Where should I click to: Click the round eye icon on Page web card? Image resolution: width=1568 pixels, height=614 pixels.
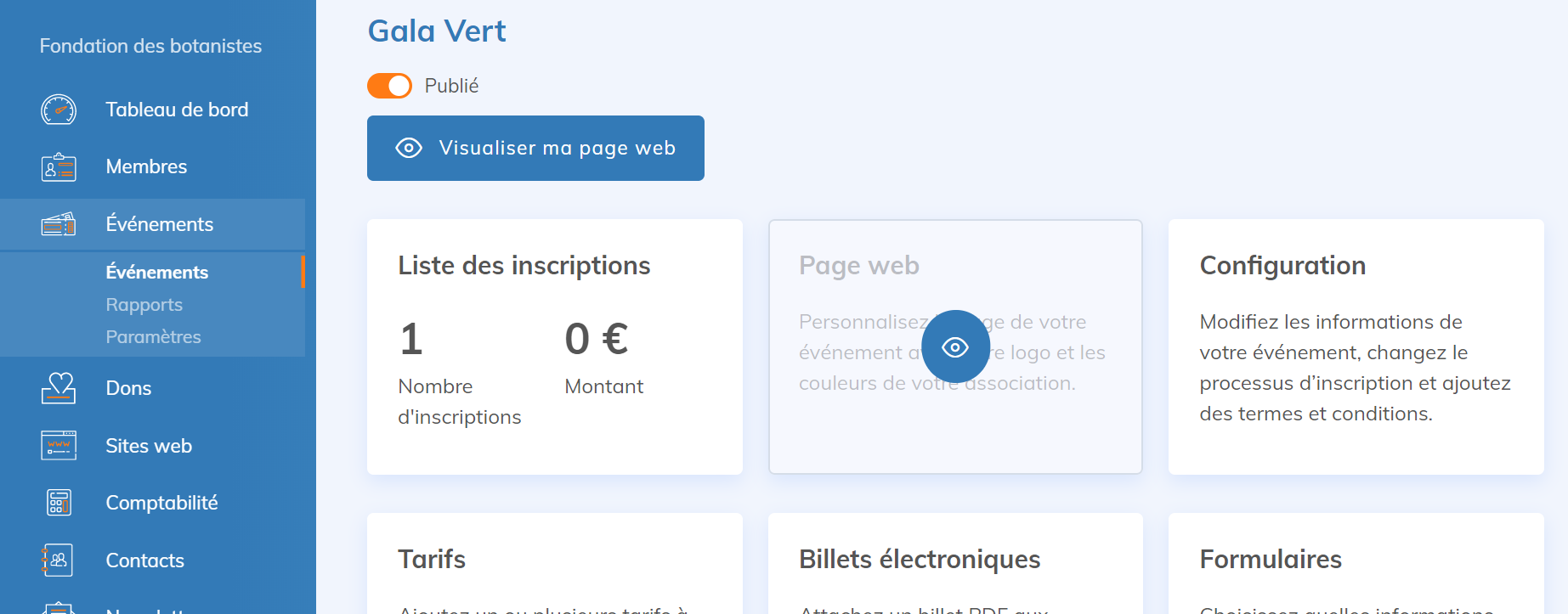tap(955, 346)
